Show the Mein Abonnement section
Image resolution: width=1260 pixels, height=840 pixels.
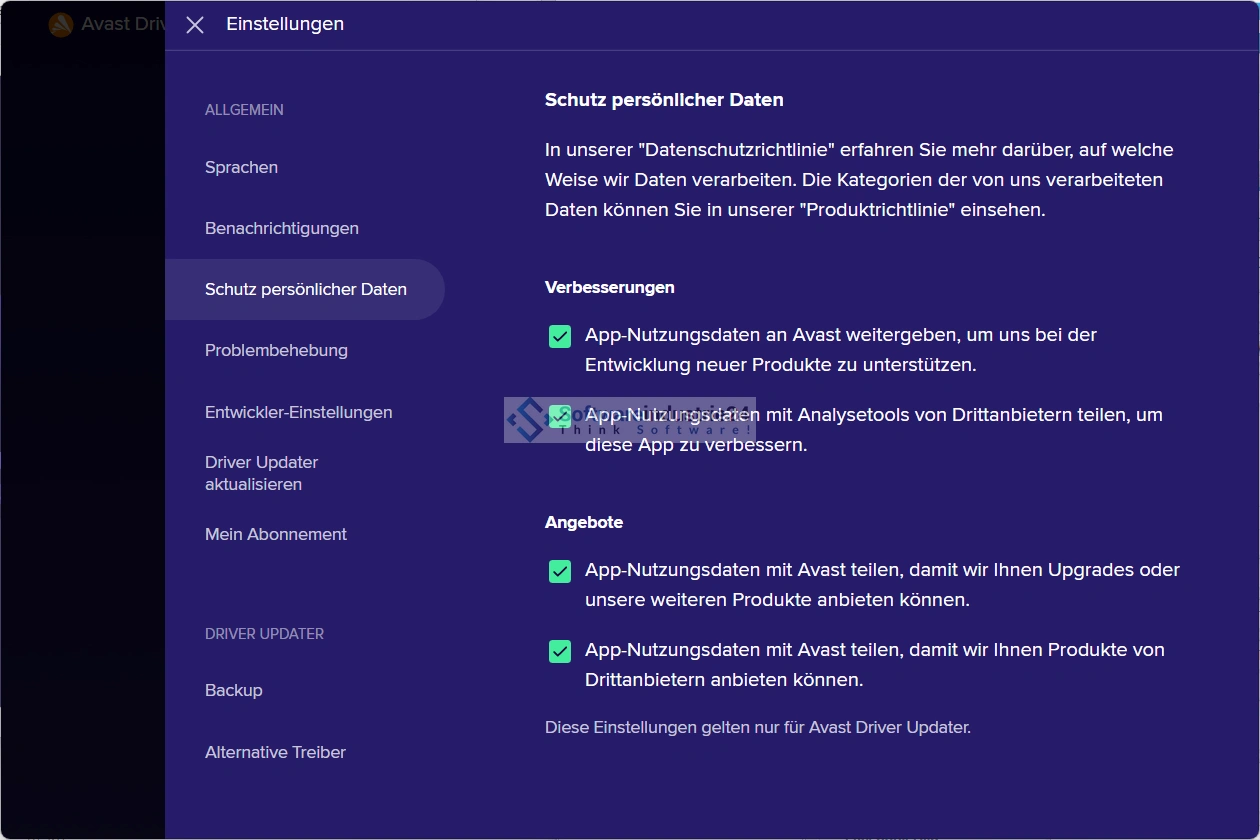(275, 534)
